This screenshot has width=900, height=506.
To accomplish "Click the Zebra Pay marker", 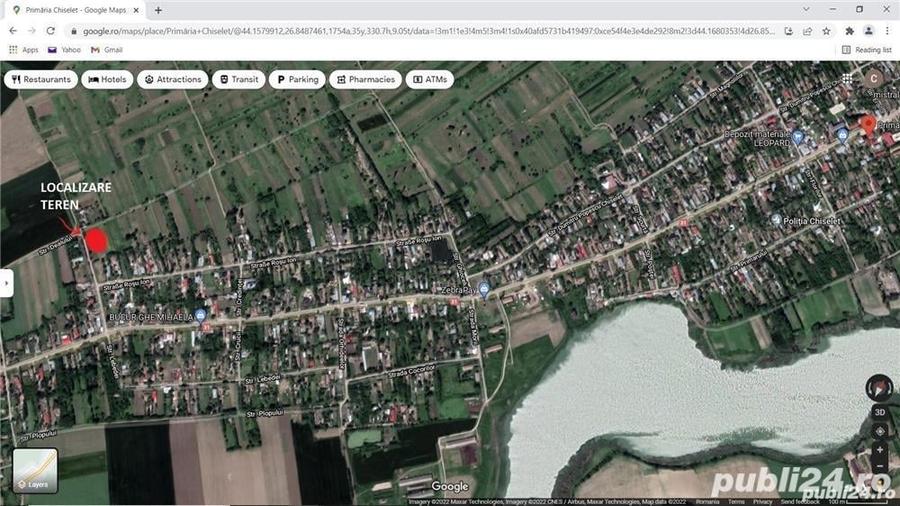I will [x=484, y=290].
